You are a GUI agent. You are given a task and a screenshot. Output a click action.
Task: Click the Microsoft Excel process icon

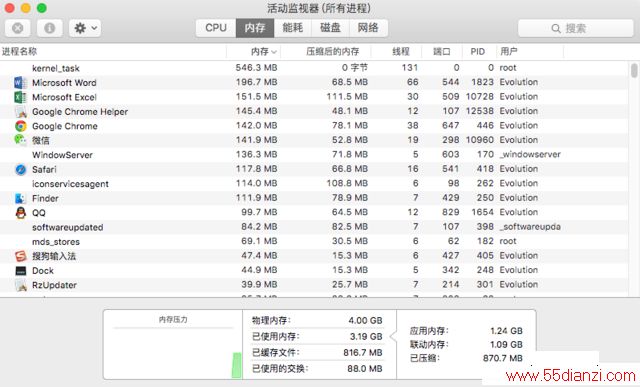click(20, 97)
